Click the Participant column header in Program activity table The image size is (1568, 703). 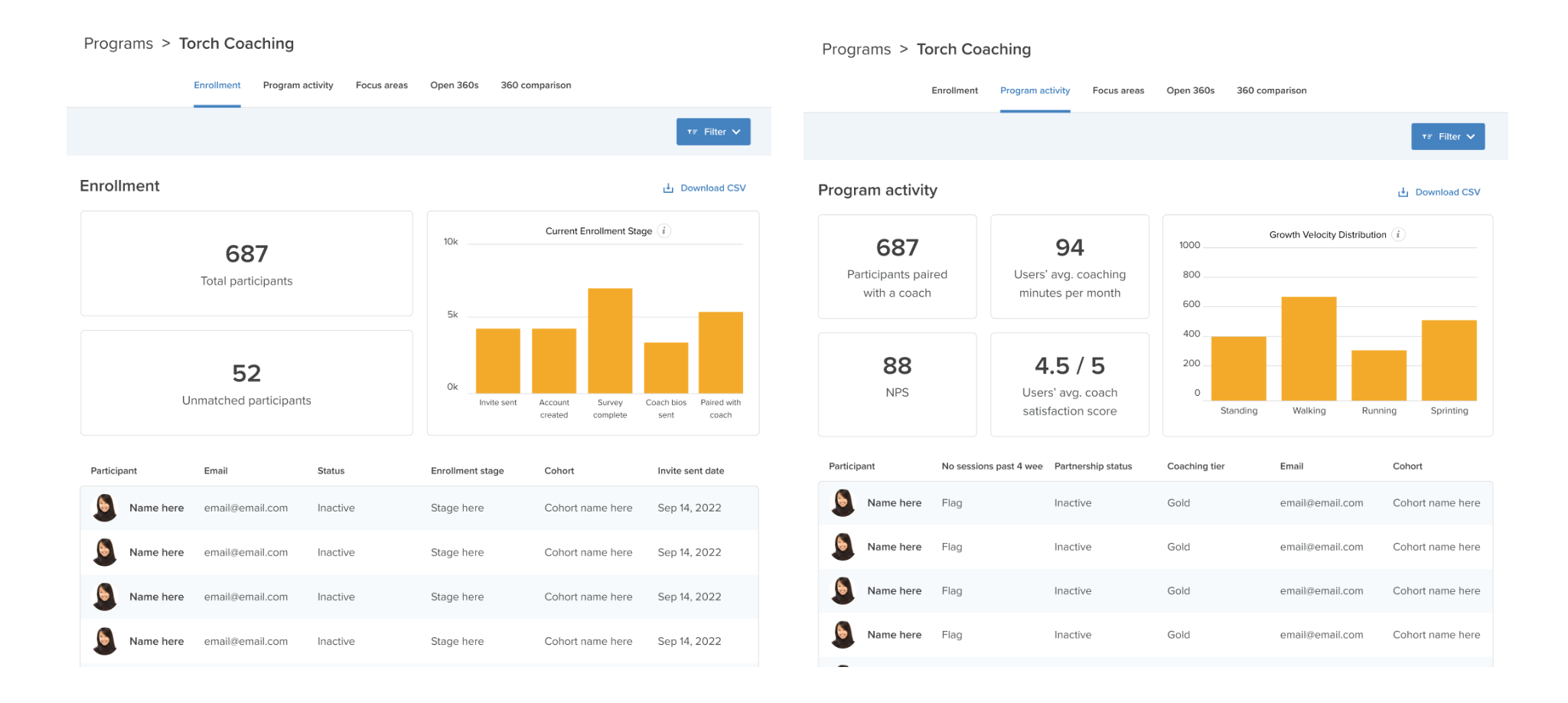(852, 466)
